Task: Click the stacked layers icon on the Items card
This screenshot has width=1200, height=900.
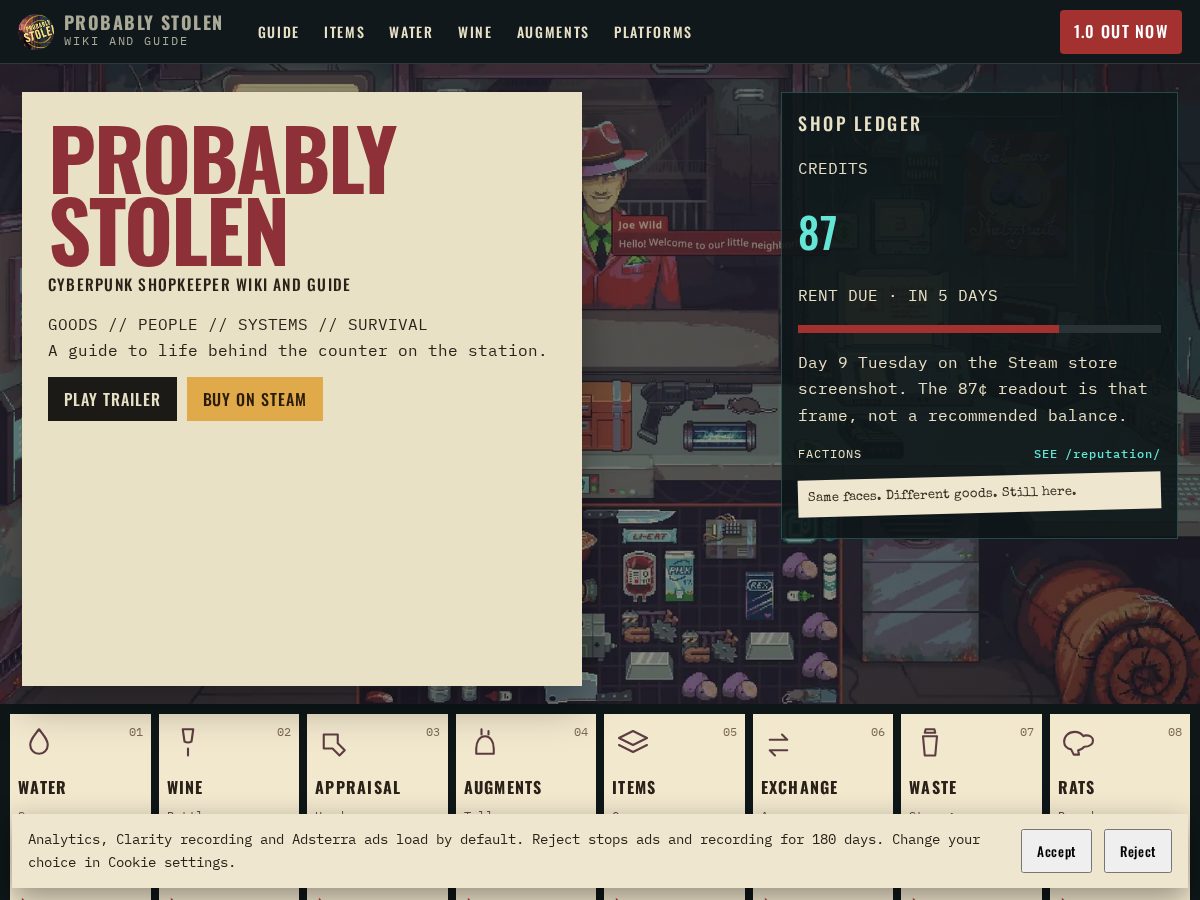Action: tap(633, 742)
